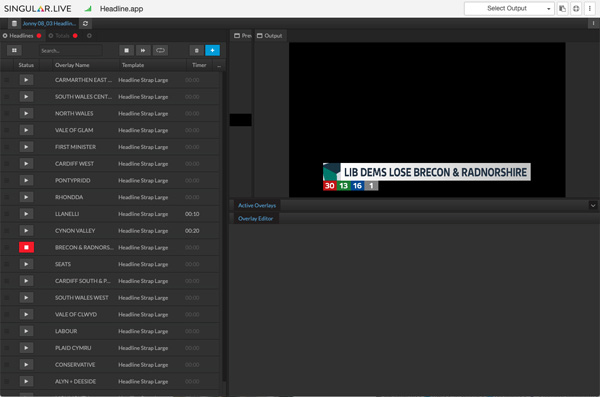This screenshot has height=397, width=600.
Task: Click the trash delete overlay icon
Action: pos(196,51)
